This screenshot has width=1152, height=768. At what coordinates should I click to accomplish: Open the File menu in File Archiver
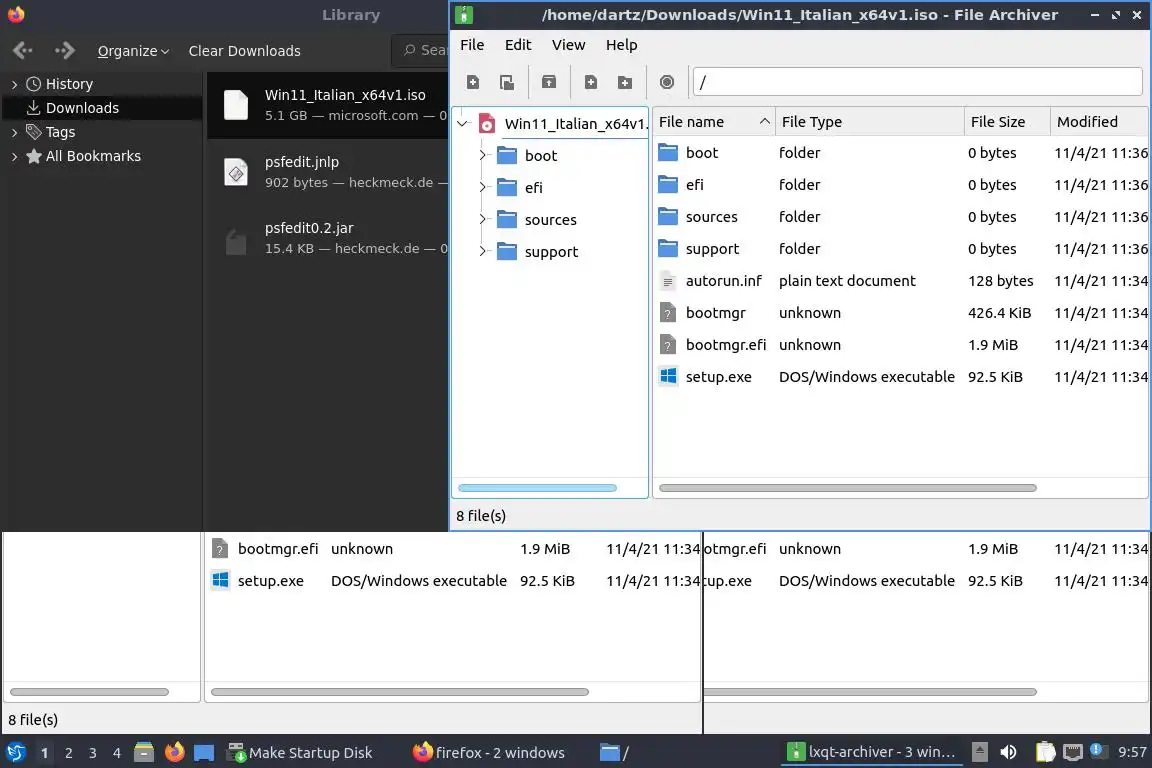(x=472, y=45)
